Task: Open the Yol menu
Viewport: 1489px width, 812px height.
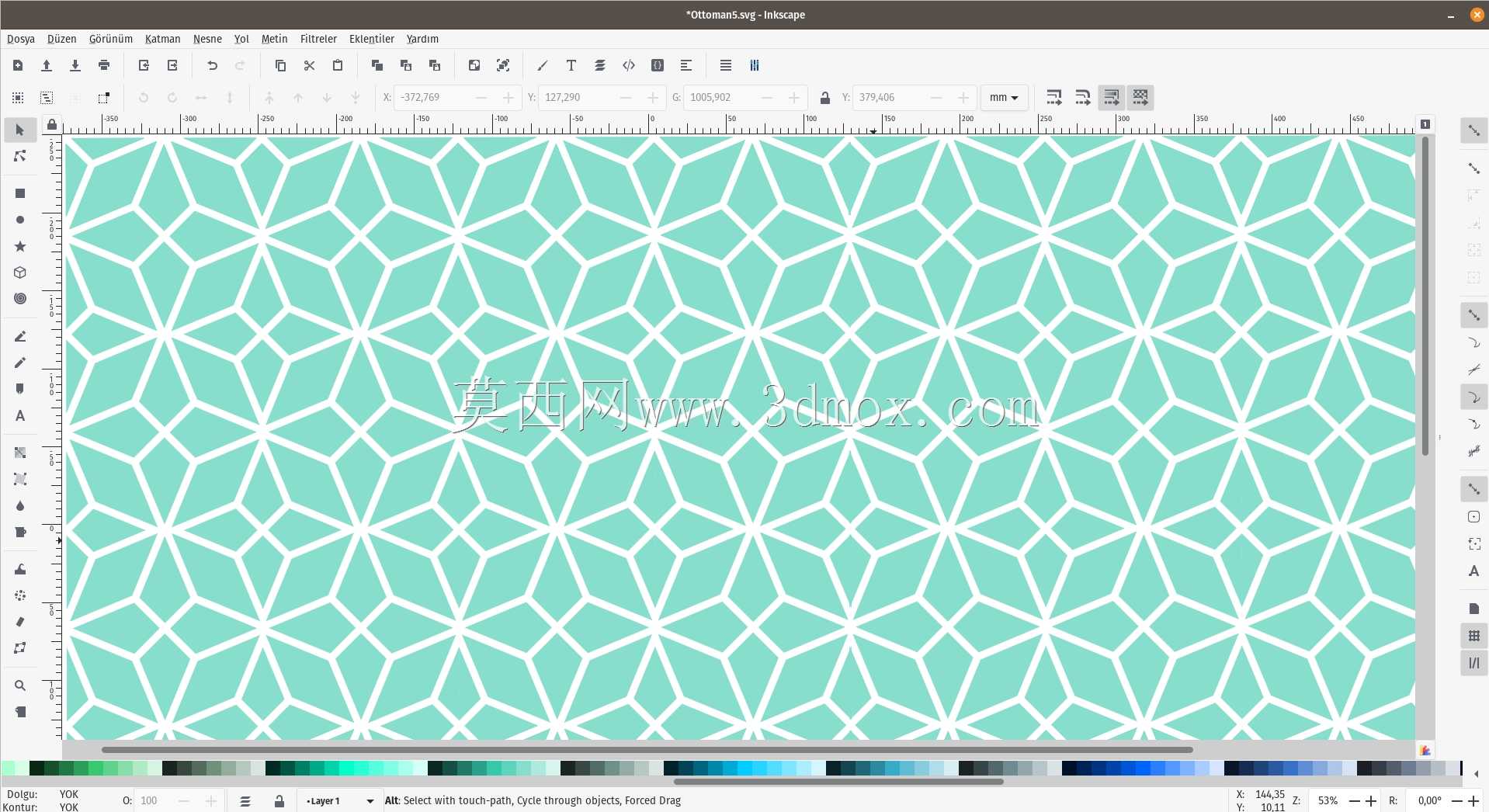Action: [241, 39]
